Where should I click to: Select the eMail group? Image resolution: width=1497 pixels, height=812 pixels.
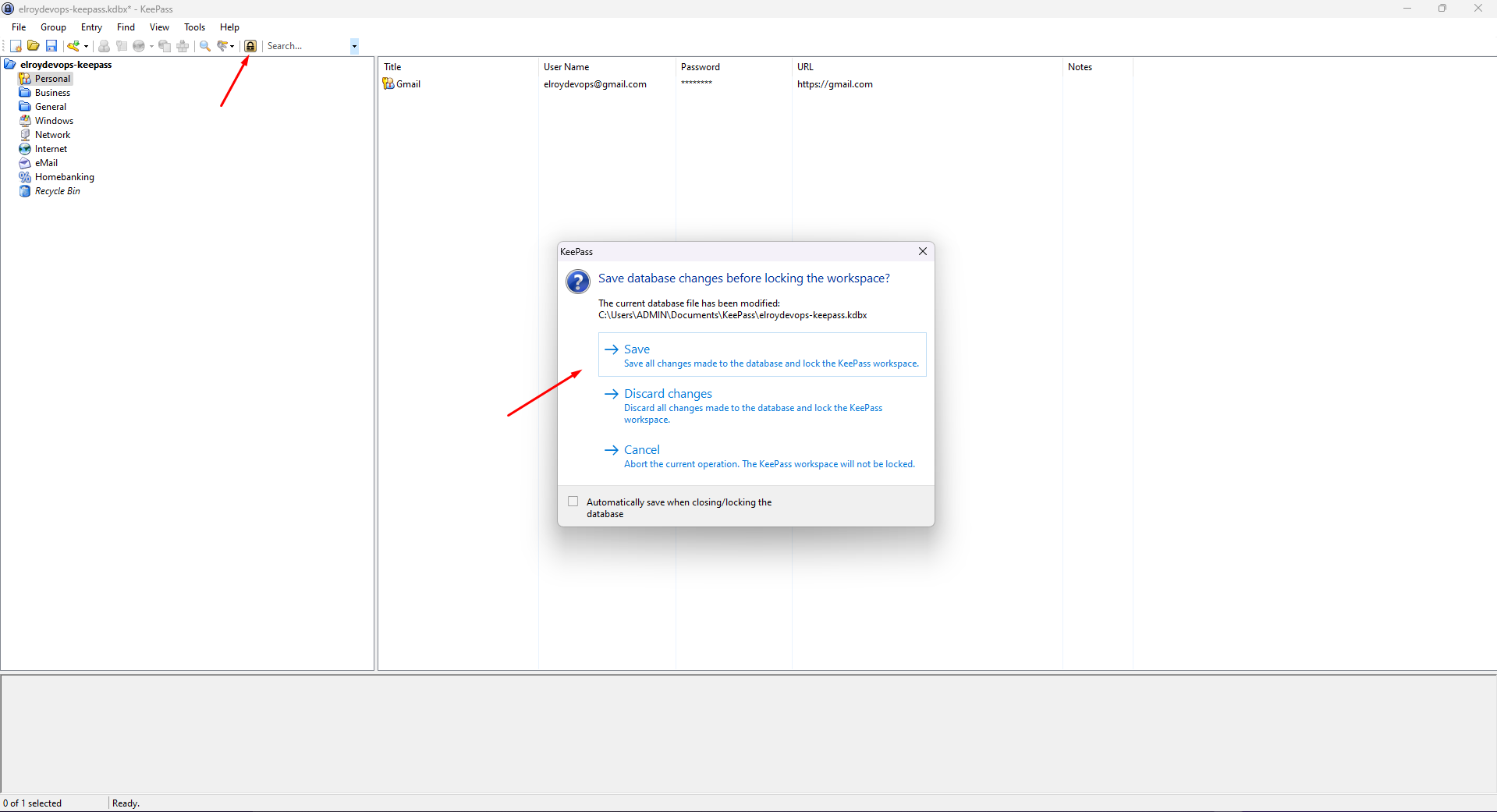coord(46,163)
